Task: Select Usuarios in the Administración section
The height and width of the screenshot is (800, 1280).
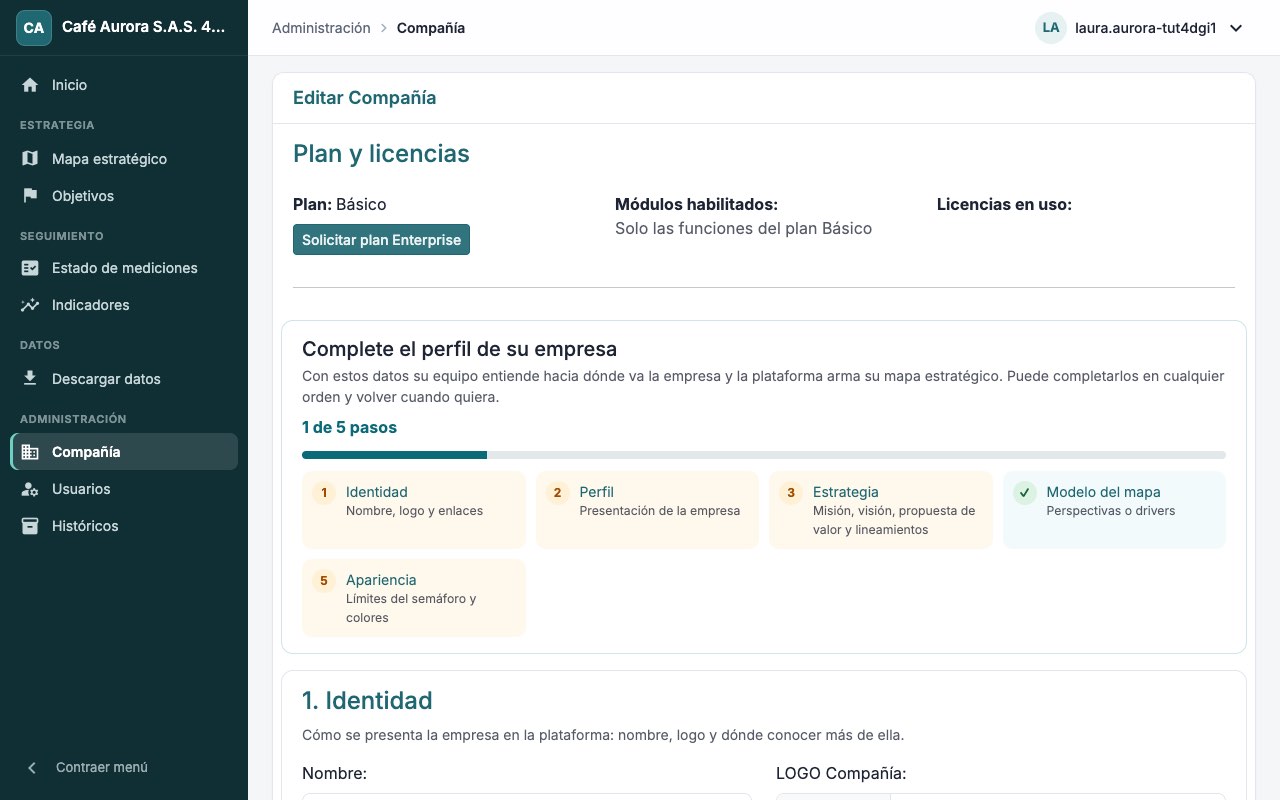Action: coord(124,489)
